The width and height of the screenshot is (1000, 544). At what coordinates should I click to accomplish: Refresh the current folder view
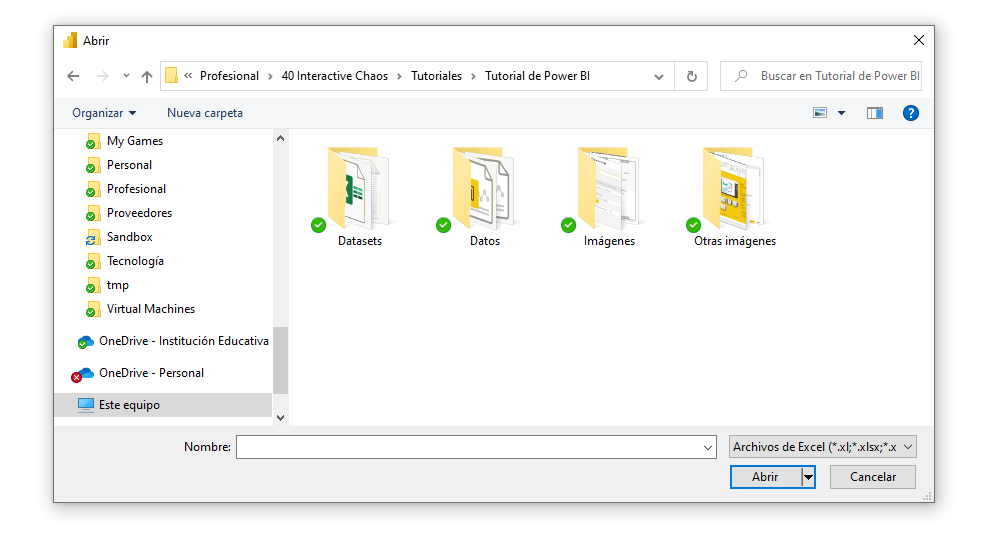point(691,76)
